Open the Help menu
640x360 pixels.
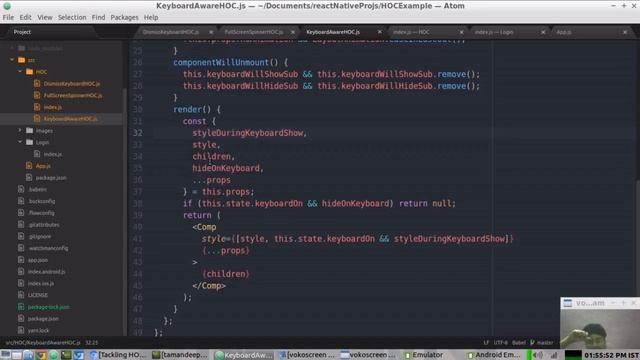tap(151, 17)
